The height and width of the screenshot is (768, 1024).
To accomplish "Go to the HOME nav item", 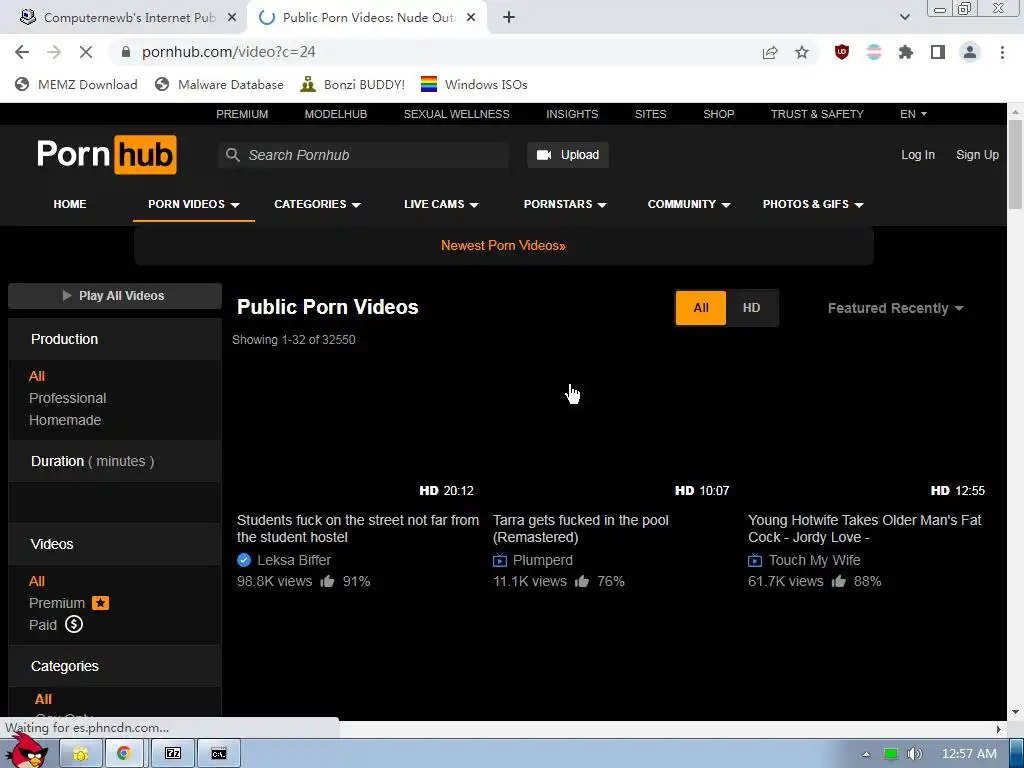I will [x=70, y=204].
